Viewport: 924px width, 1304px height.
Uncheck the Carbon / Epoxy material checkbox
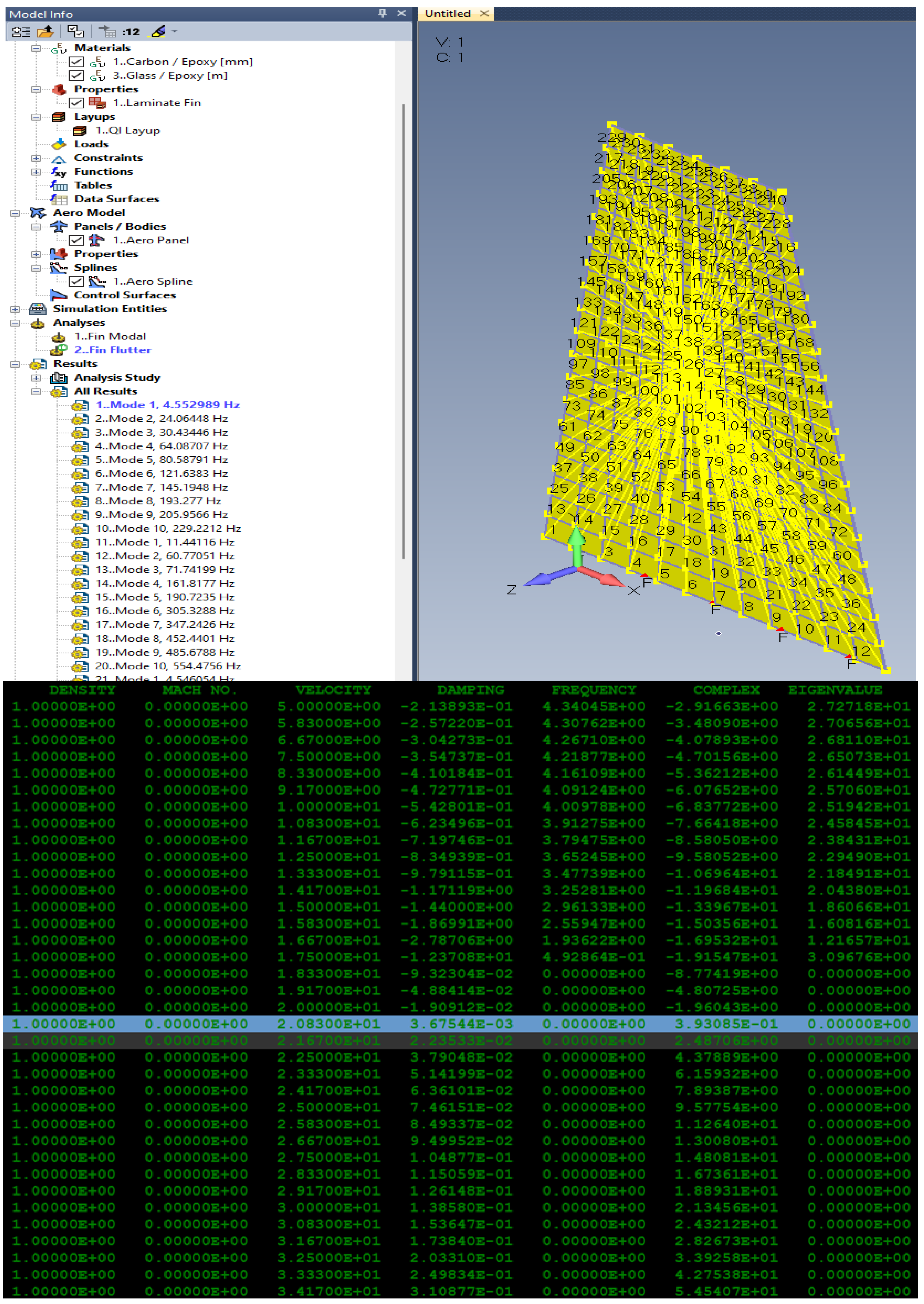[77, 61]
